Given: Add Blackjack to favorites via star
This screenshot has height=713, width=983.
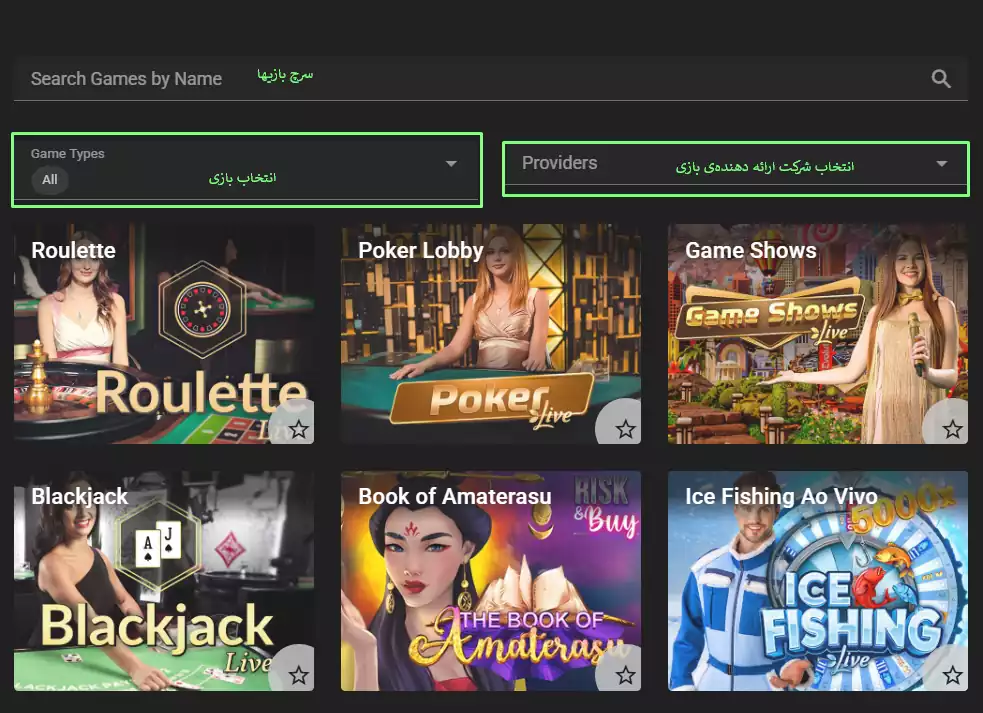Looking at the screenshot, I should pos(298,675).
